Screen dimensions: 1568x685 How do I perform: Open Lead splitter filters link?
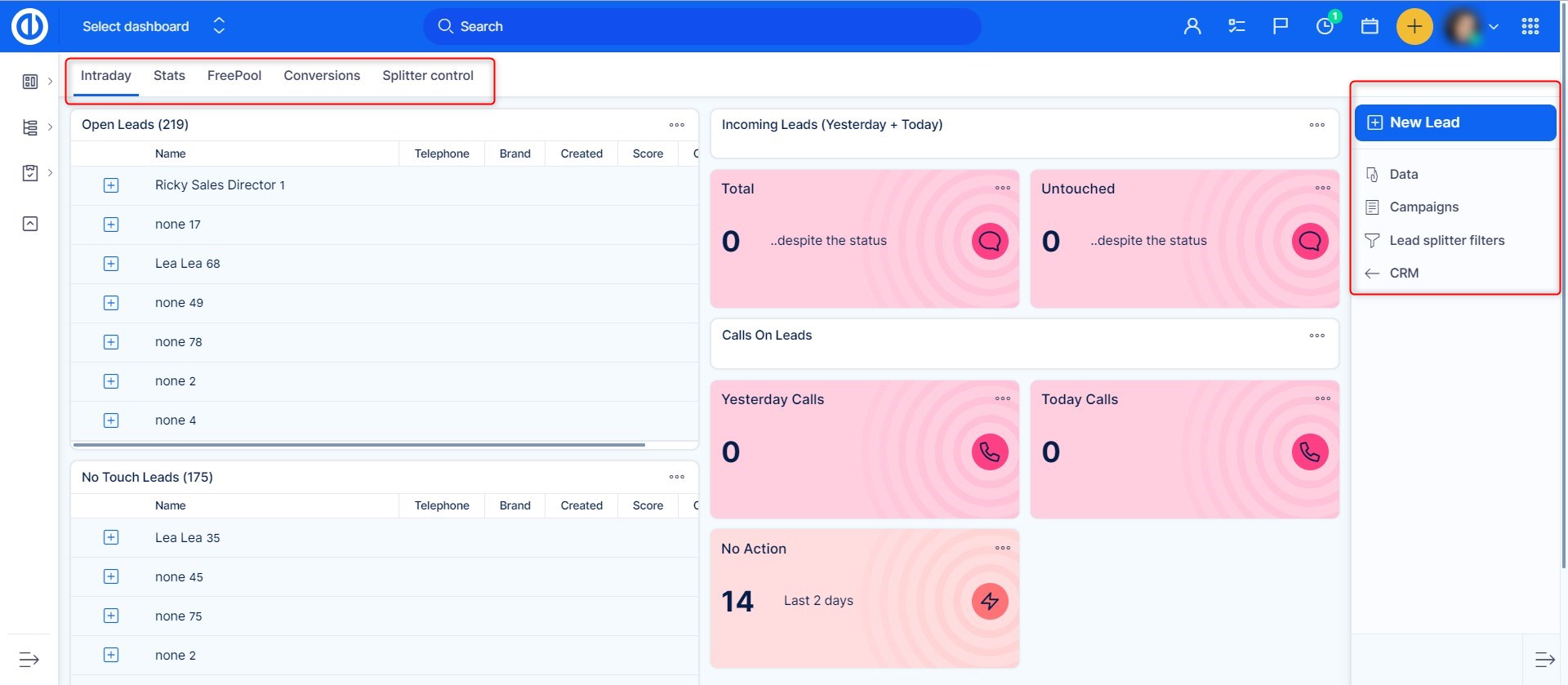1446,240
